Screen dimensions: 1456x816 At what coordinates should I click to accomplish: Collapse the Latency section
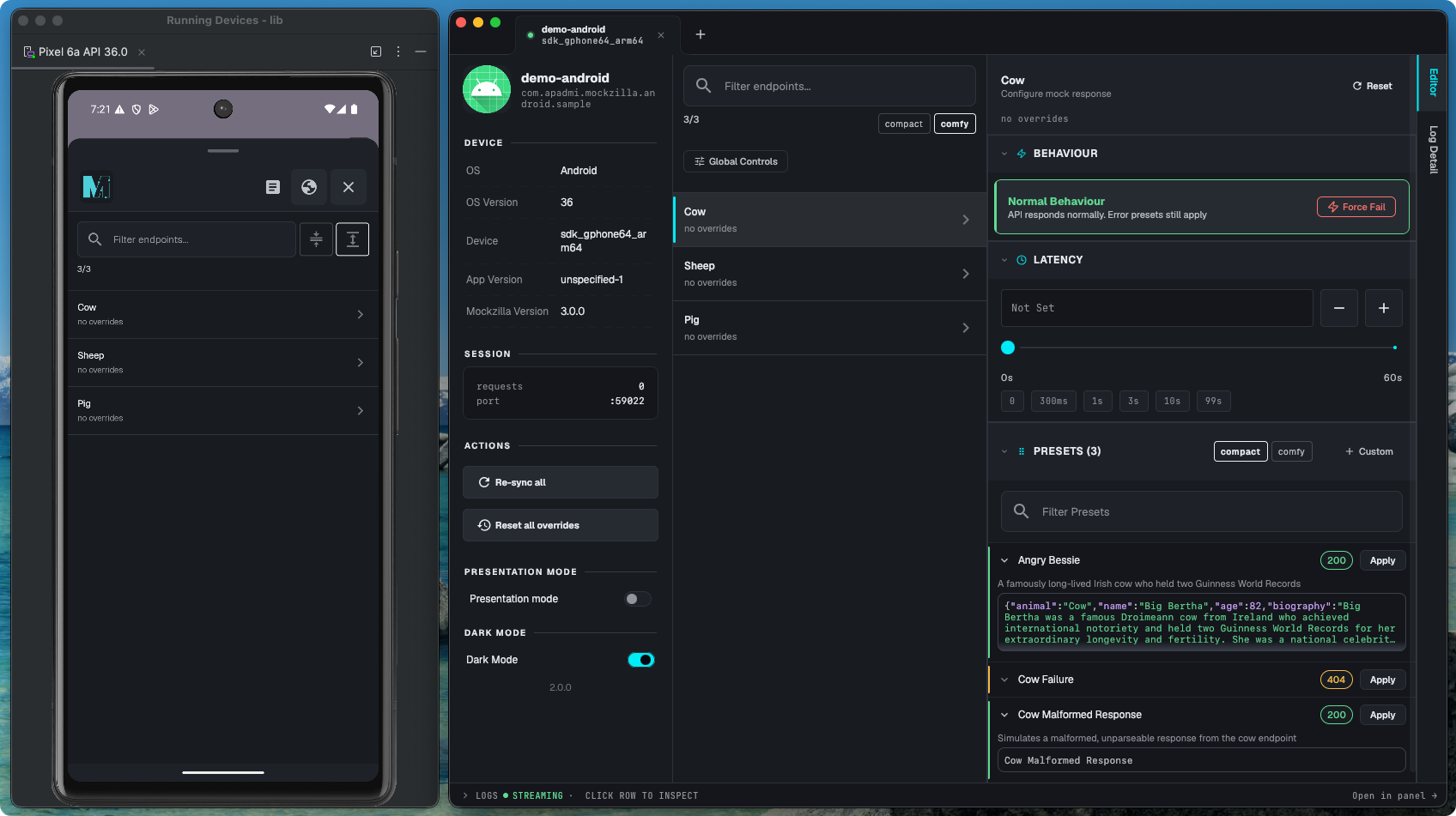pyautogui.click(x=1004, y=260)
